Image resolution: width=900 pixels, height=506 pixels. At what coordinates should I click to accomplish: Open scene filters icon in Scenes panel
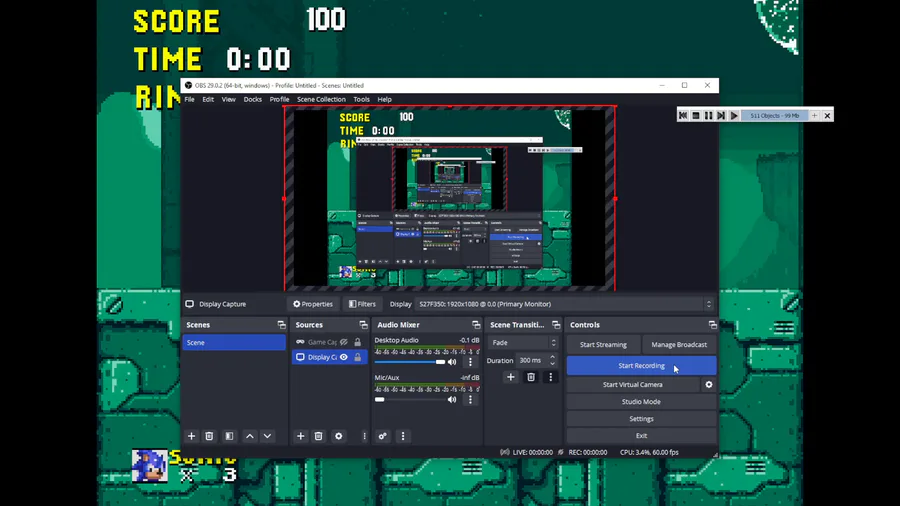click(229, 436)
